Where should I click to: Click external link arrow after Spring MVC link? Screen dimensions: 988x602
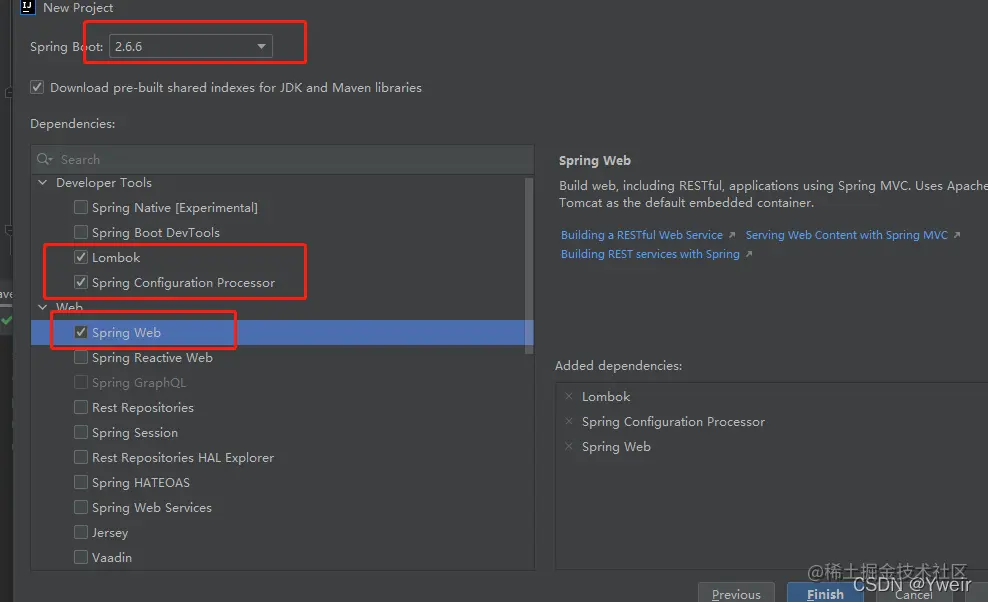click(x=956, y=235)
